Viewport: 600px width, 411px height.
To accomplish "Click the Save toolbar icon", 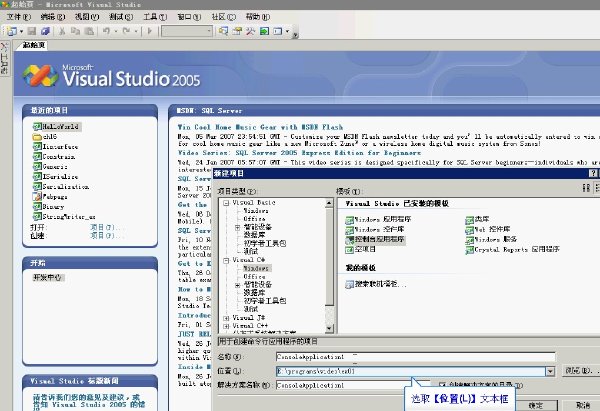I will point(32,31).
